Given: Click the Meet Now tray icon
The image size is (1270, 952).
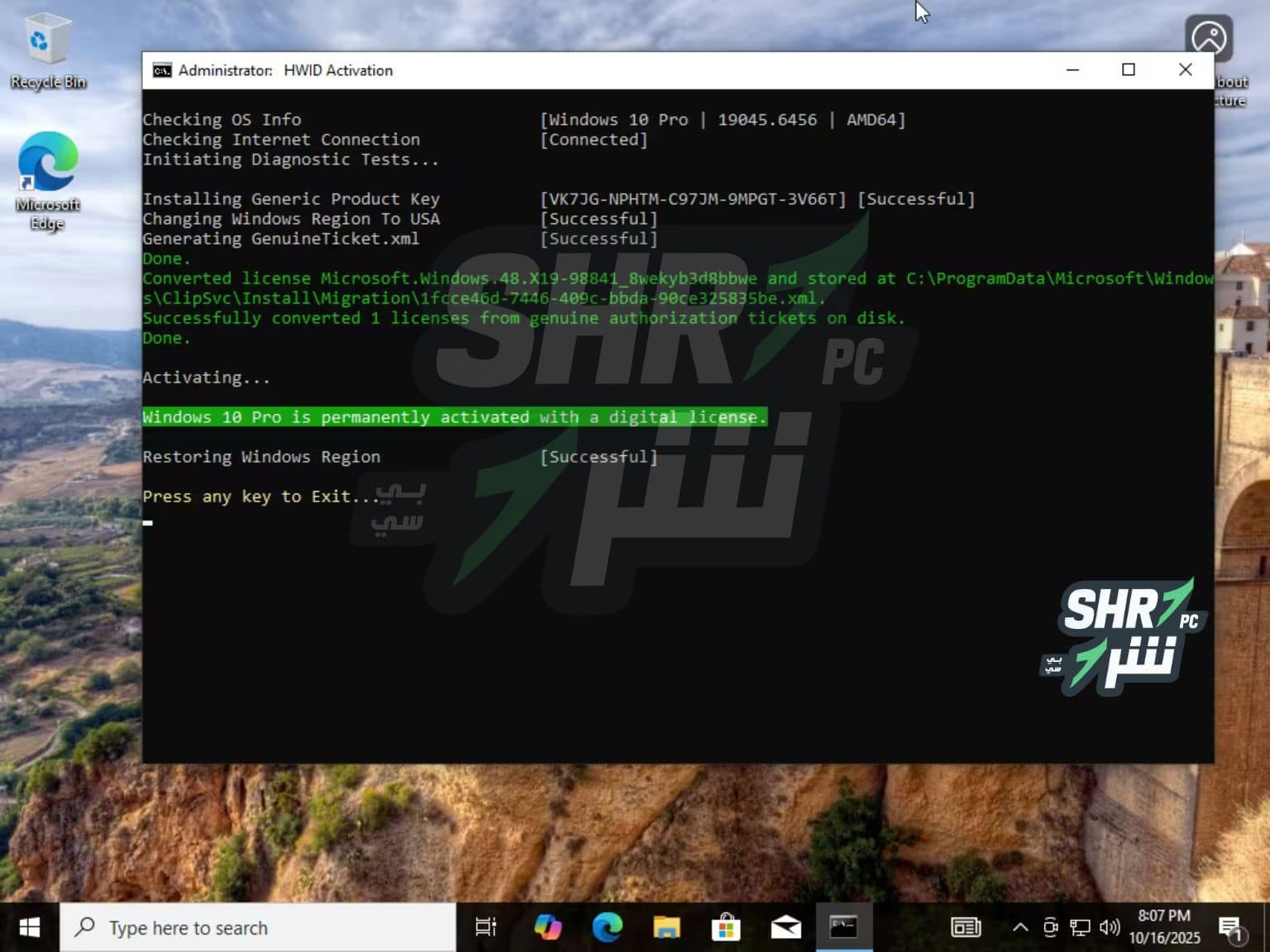Looking at the screenshot, I should click(1050, 927).
